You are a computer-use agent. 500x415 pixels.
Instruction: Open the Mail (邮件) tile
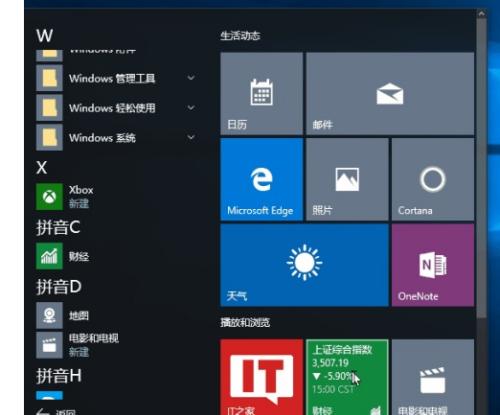pos(390,93)
